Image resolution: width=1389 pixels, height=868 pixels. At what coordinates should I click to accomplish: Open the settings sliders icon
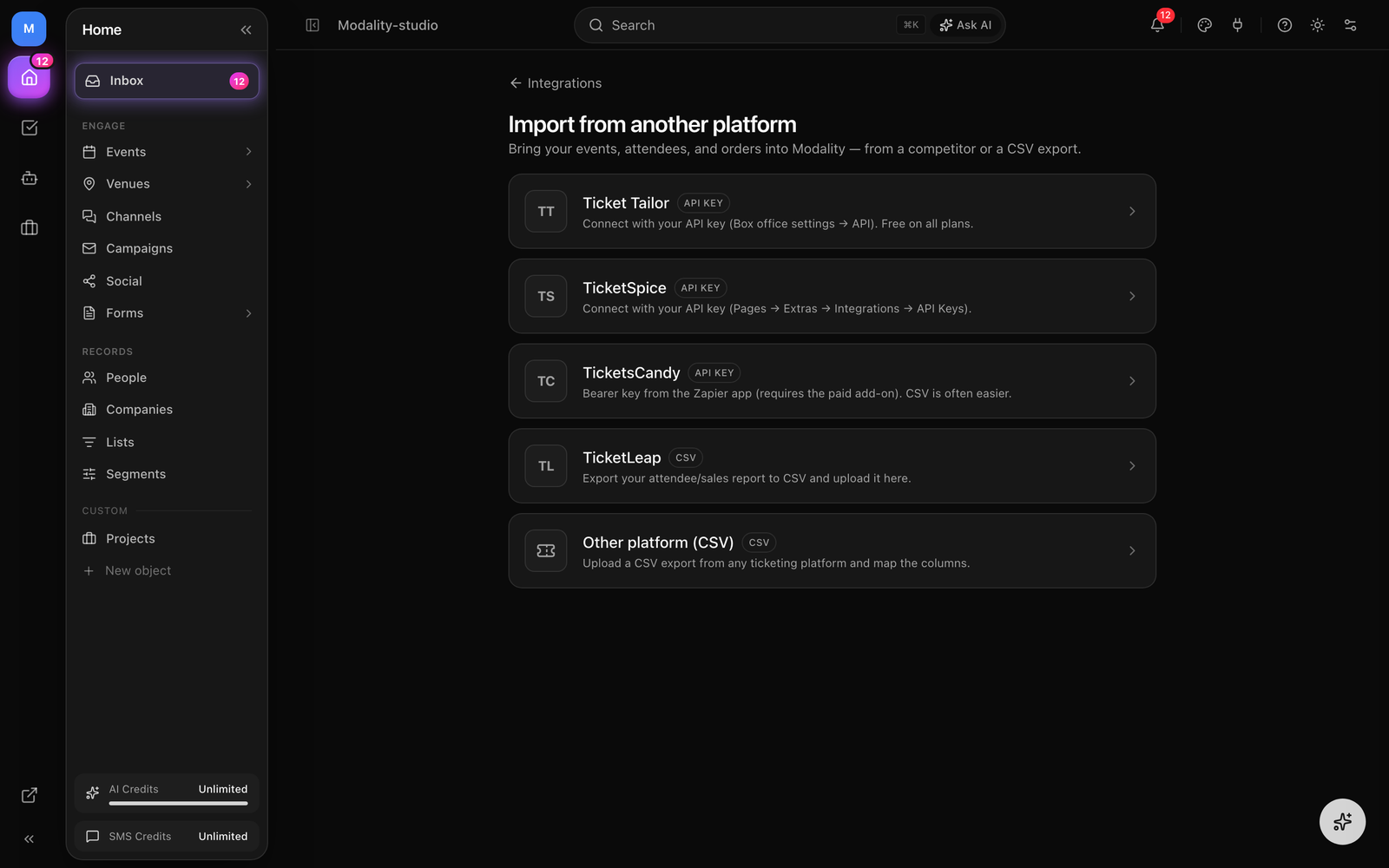click(1350, 25)
